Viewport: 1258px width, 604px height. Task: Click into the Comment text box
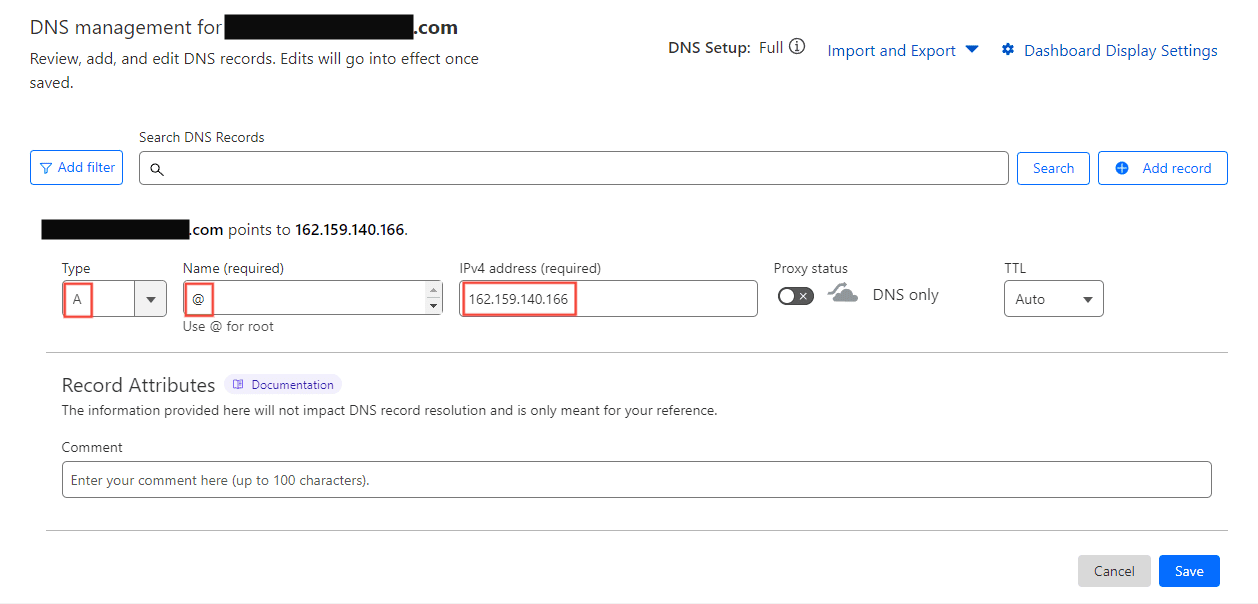636,480
